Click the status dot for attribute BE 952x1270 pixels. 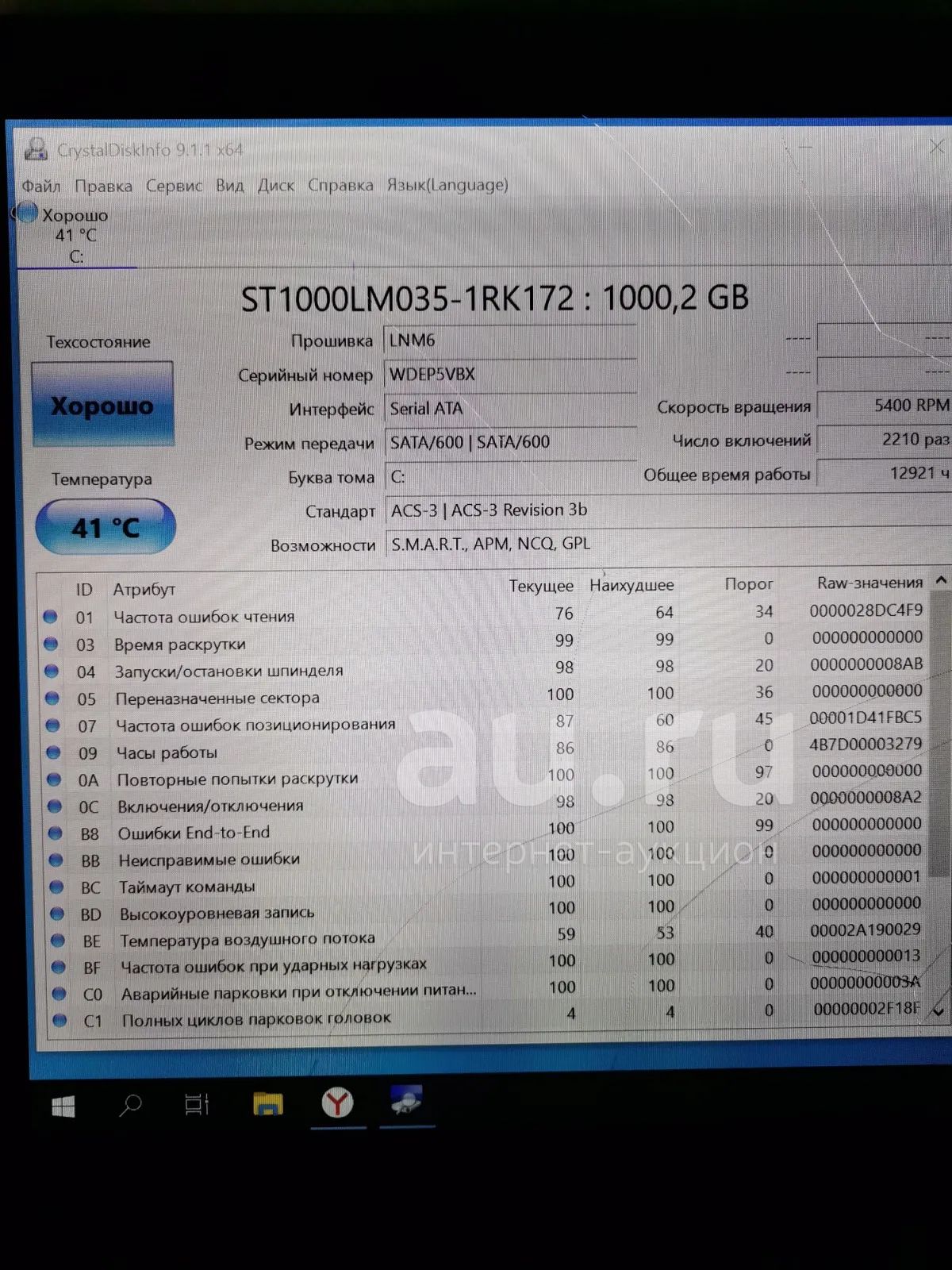click(58, 941)
